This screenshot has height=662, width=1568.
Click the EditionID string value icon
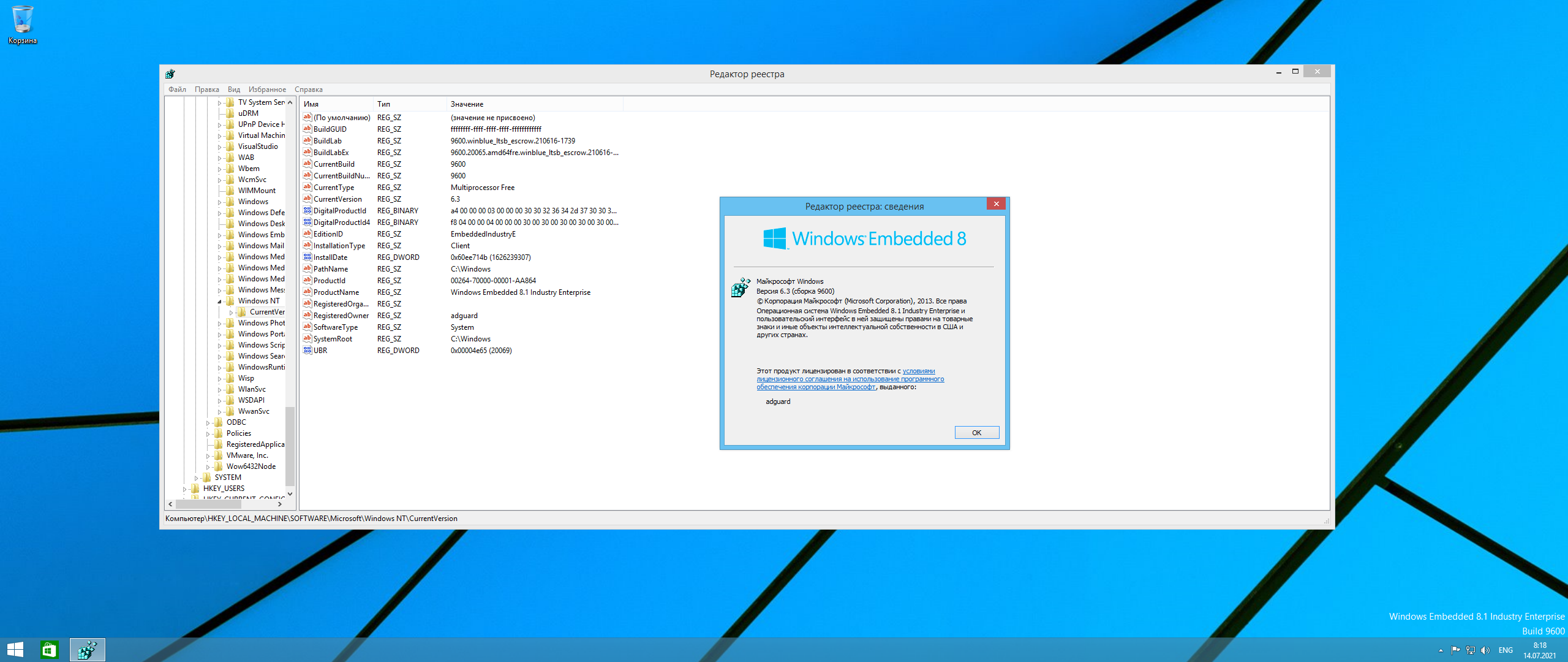[307, 234]
